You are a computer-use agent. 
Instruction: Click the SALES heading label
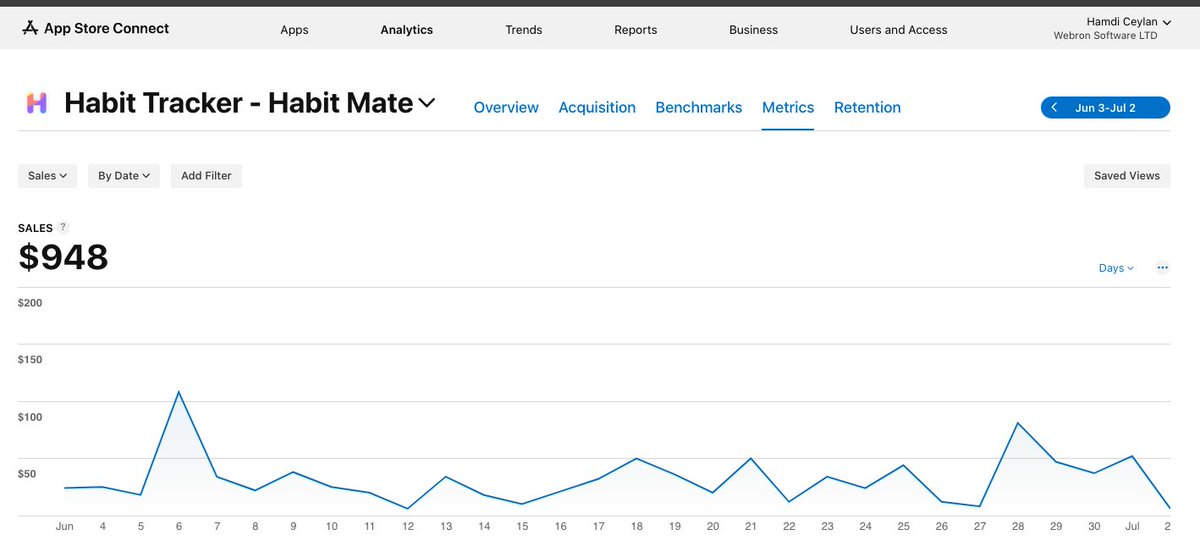coord(35,228)
